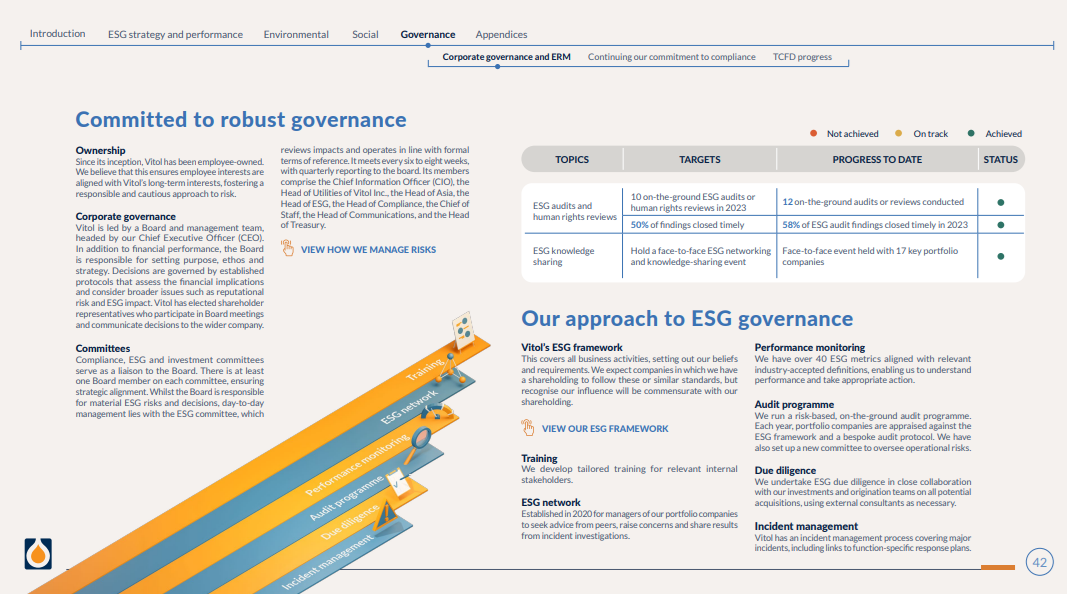
Task: Open the Social section tab
Action: pos(365,34)
